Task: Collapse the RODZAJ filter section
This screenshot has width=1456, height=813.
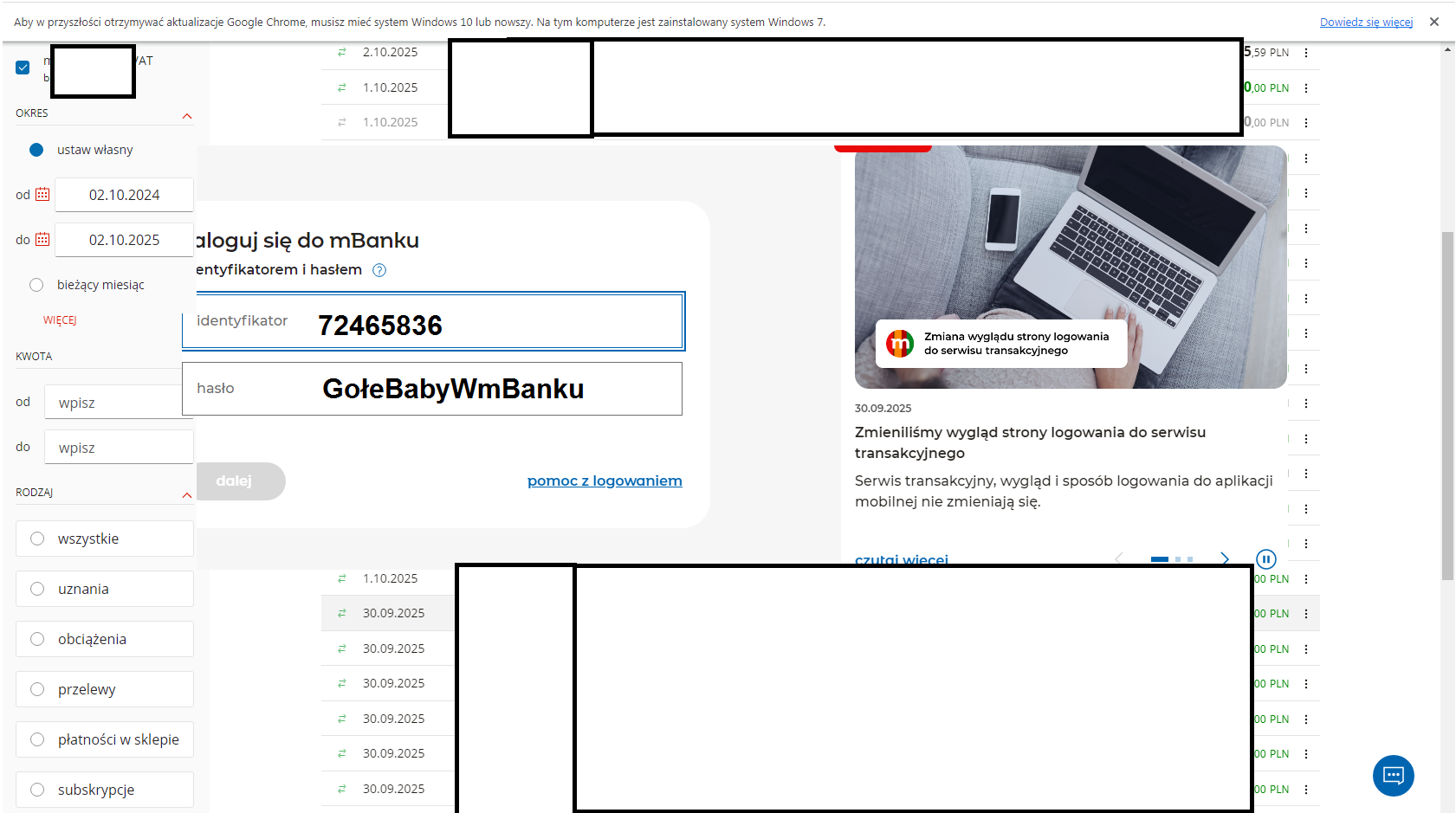Action: pos(187,495)
